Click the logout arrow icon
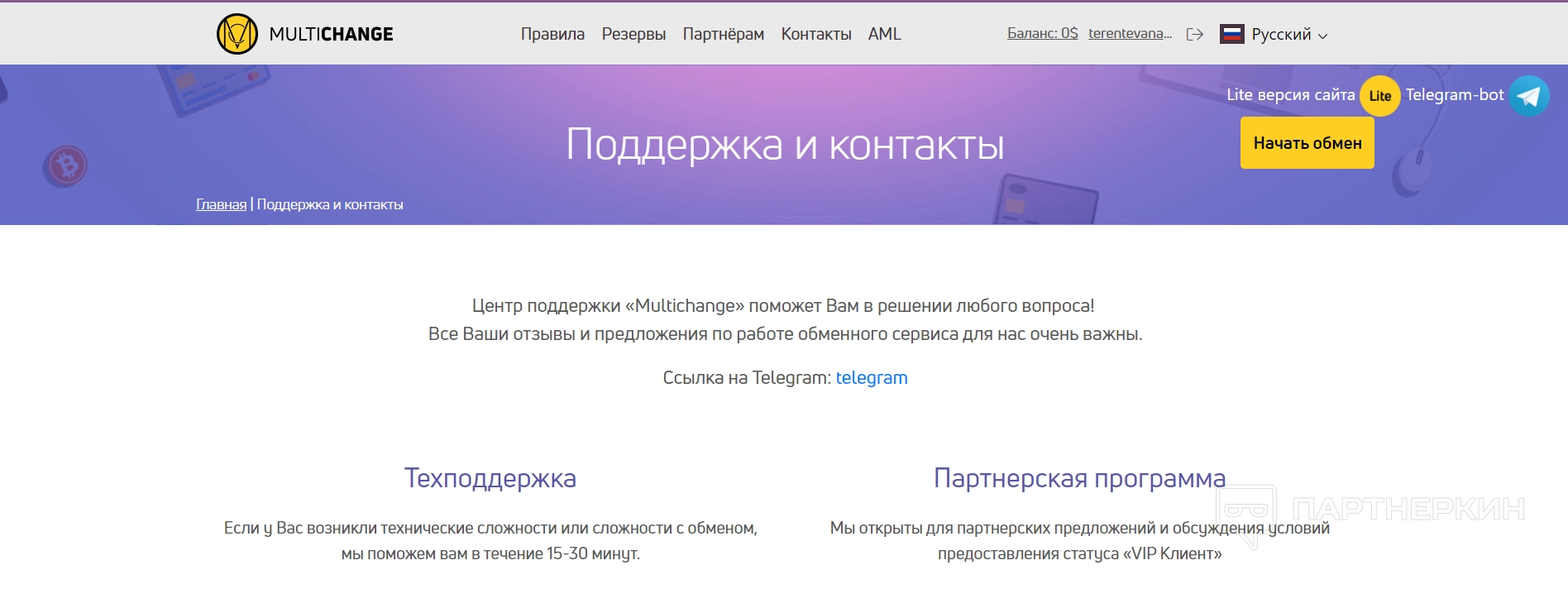The width and height of the screenshot is (1568, 594). pos(1194,34)
